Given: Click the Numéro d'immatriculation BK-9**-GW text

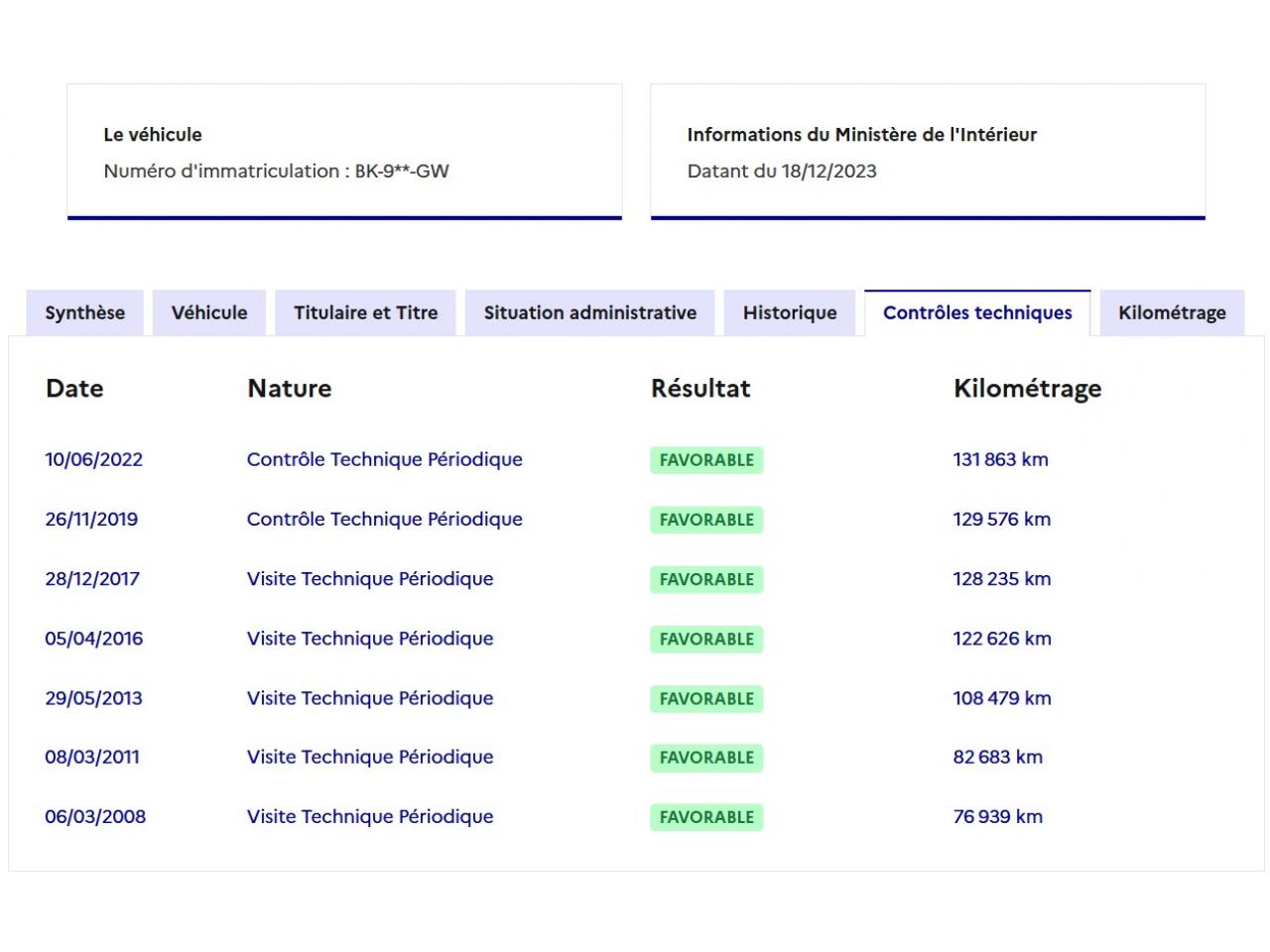Looking at the screenshot, I should (x=276, y=171).
